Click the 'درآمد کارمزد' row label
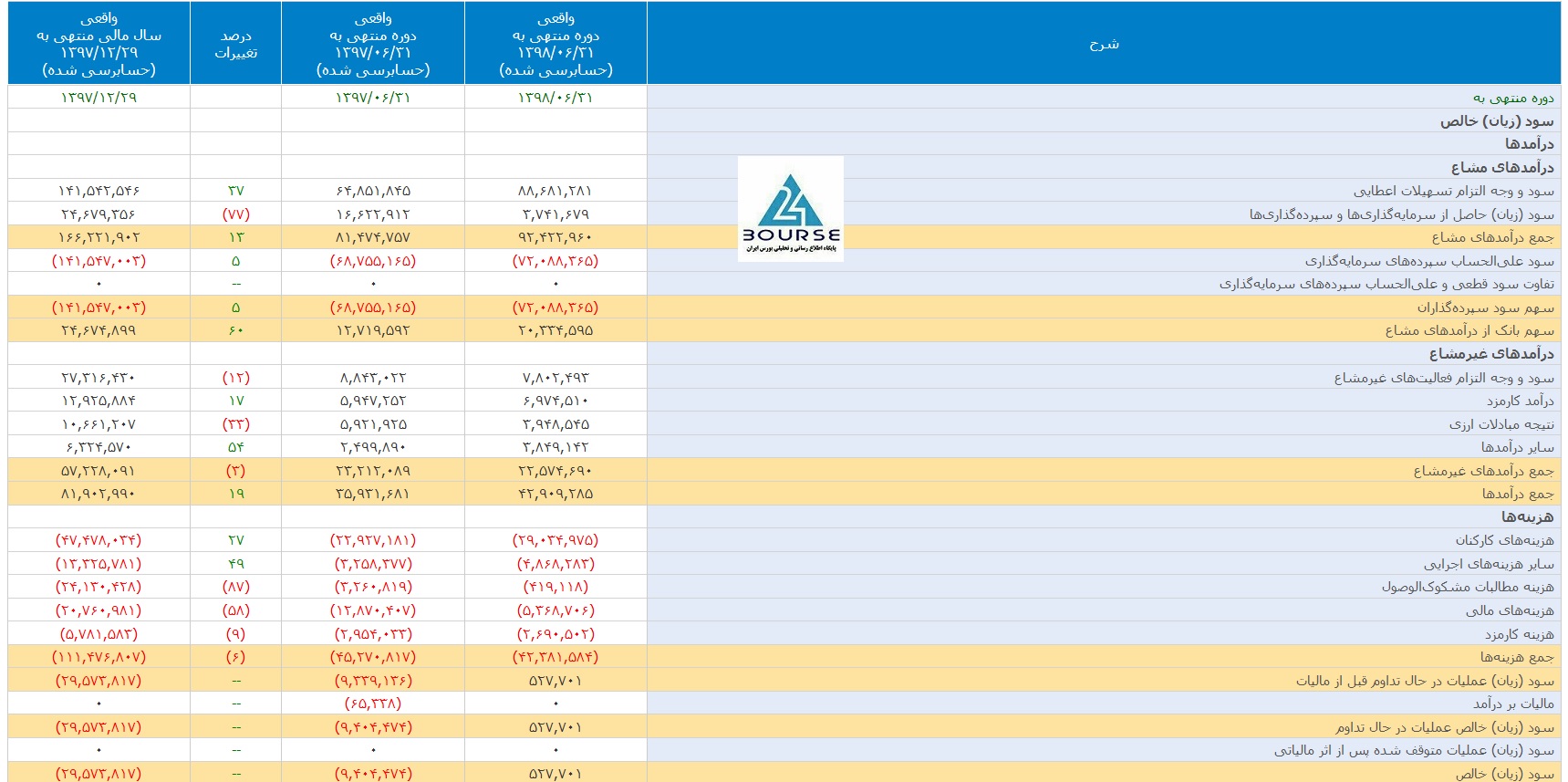The width and height of the screenshot is (1568, 782). 1520,401
